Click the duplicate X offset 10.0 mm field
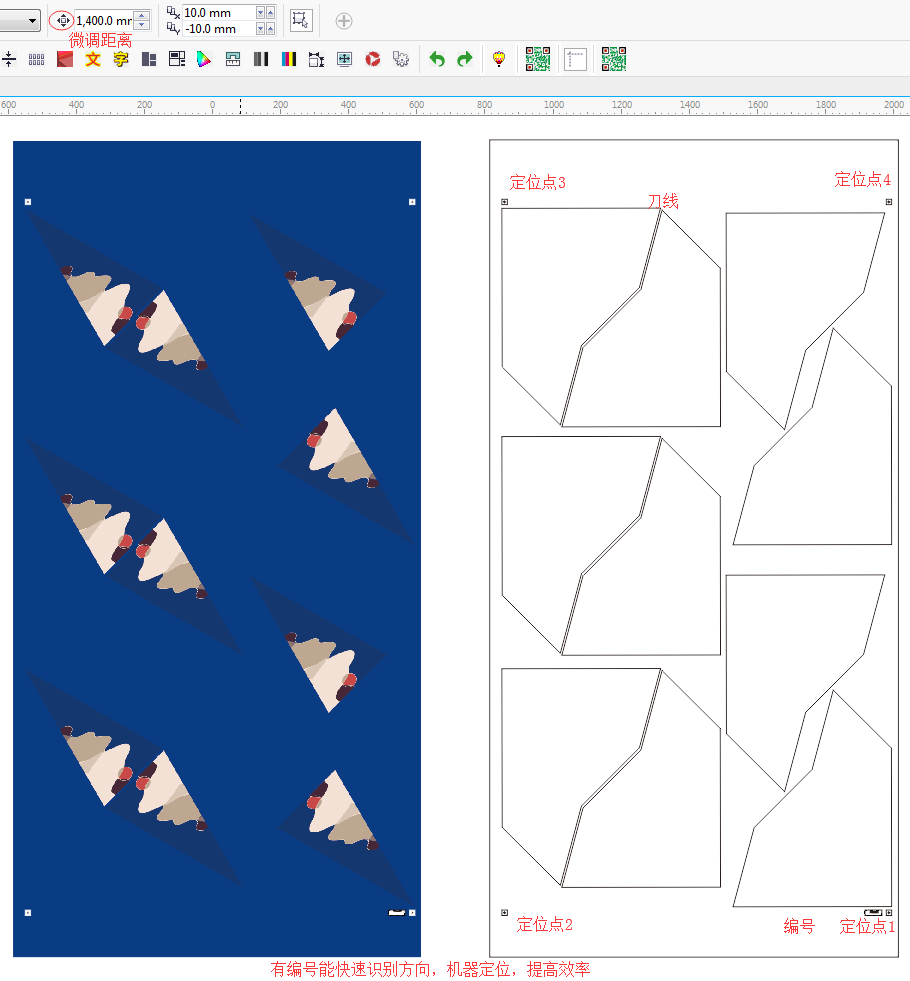 218,13
